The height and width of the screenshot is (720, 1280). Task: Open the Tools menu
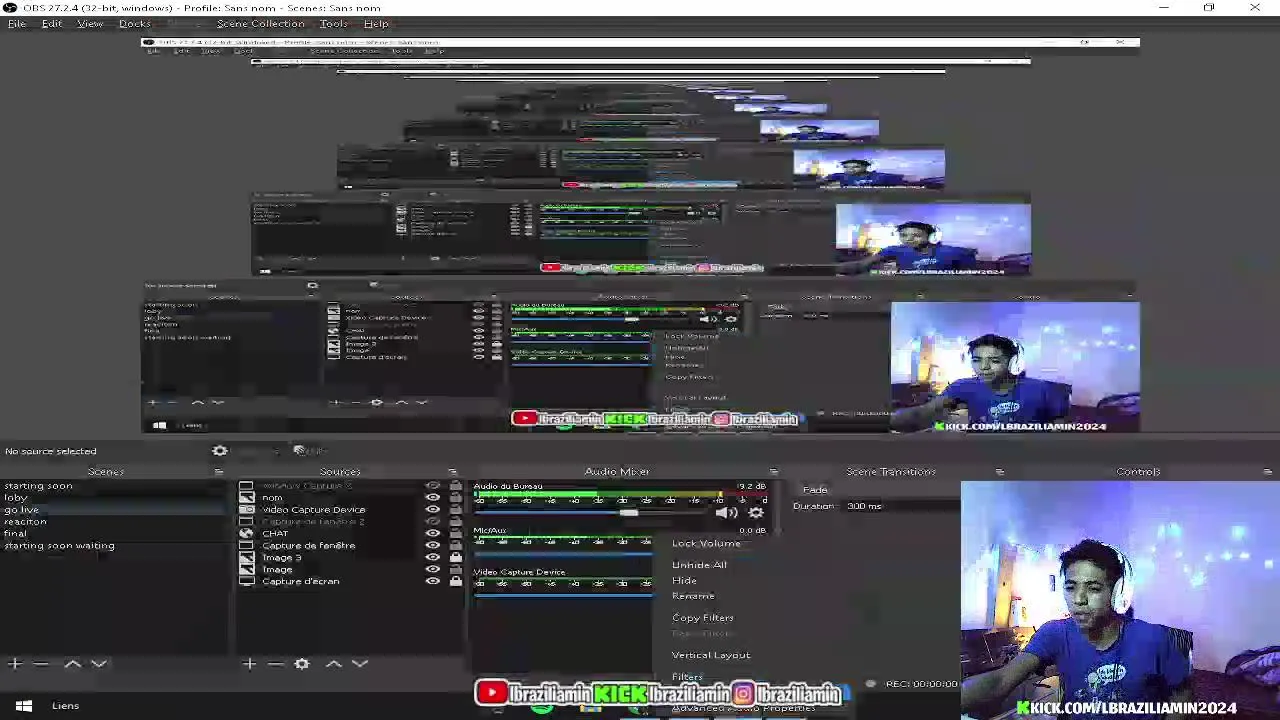click(x=333, y=23)
